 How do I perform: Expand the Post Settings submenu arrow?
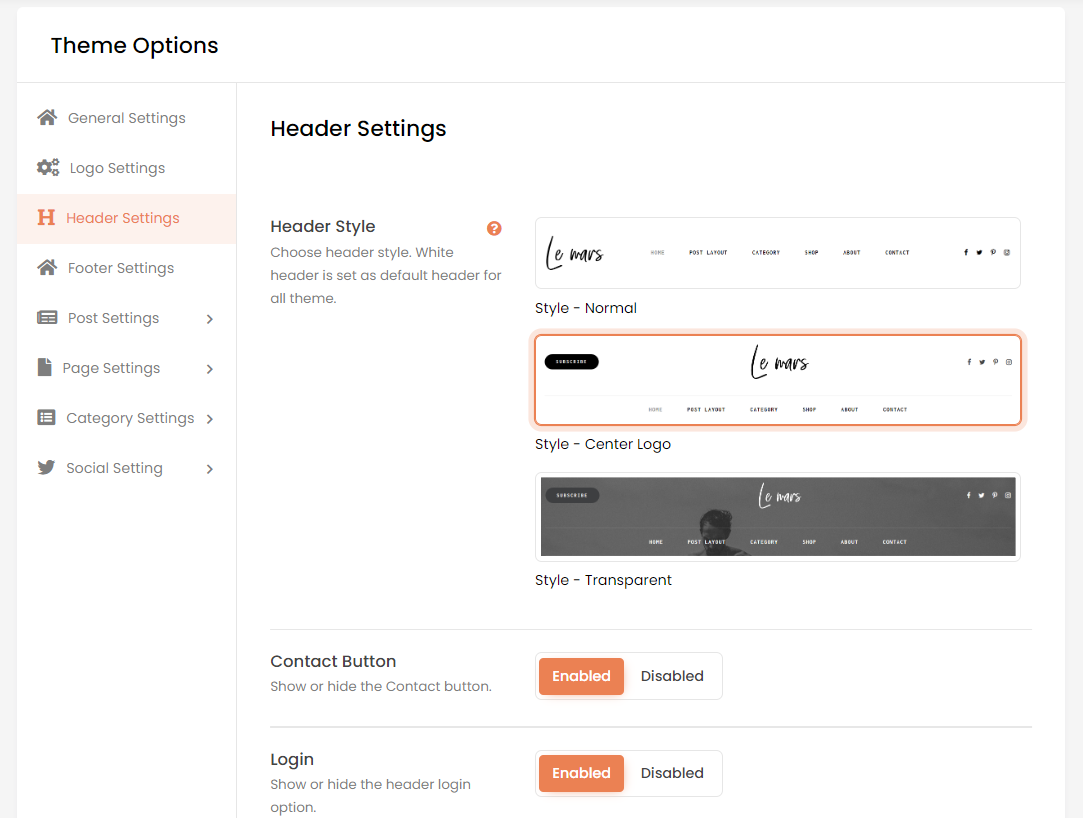coord(210,319)
